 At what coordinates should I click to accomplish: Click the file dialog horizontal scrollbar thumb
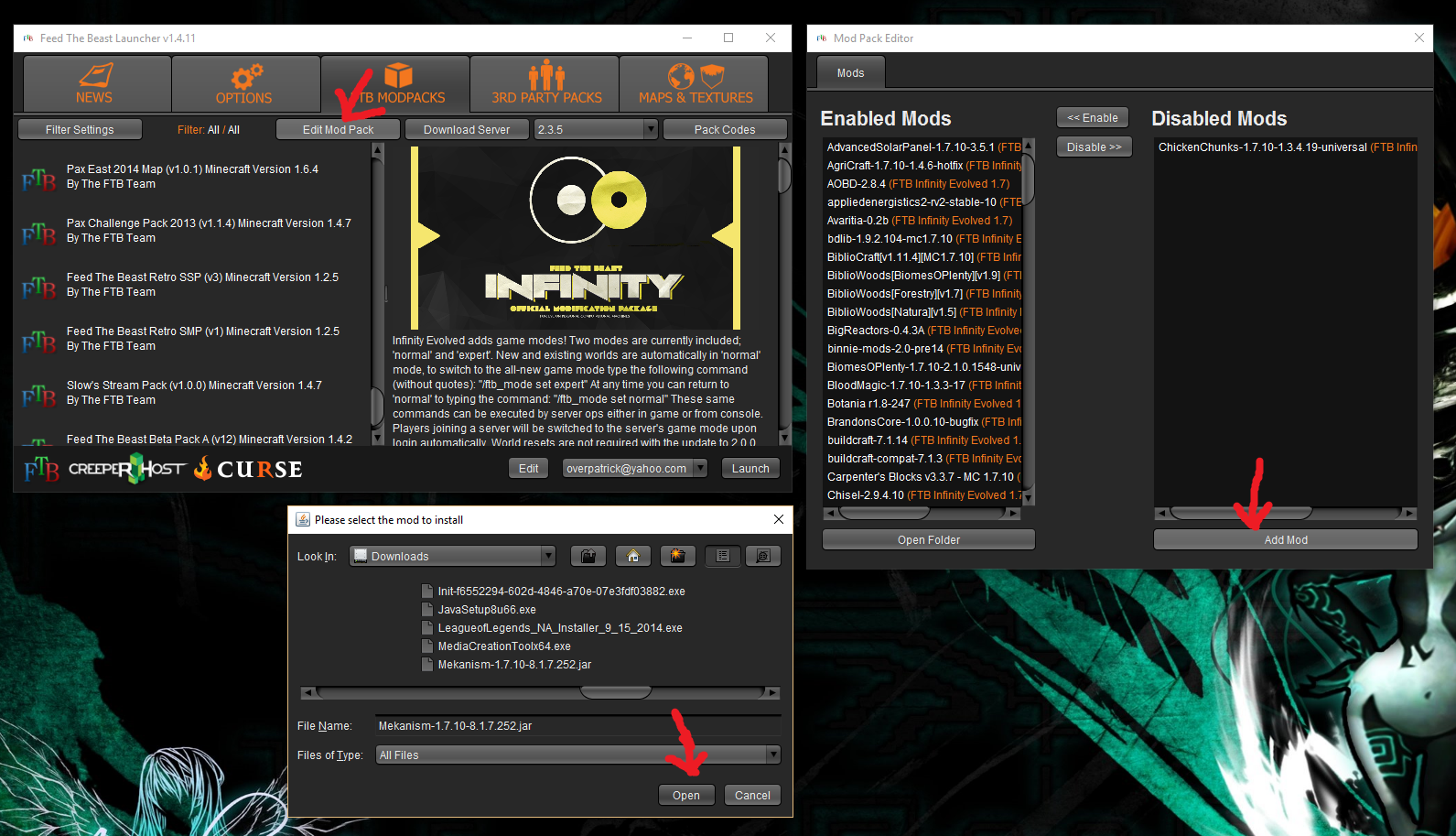click(x=616, y=692)
